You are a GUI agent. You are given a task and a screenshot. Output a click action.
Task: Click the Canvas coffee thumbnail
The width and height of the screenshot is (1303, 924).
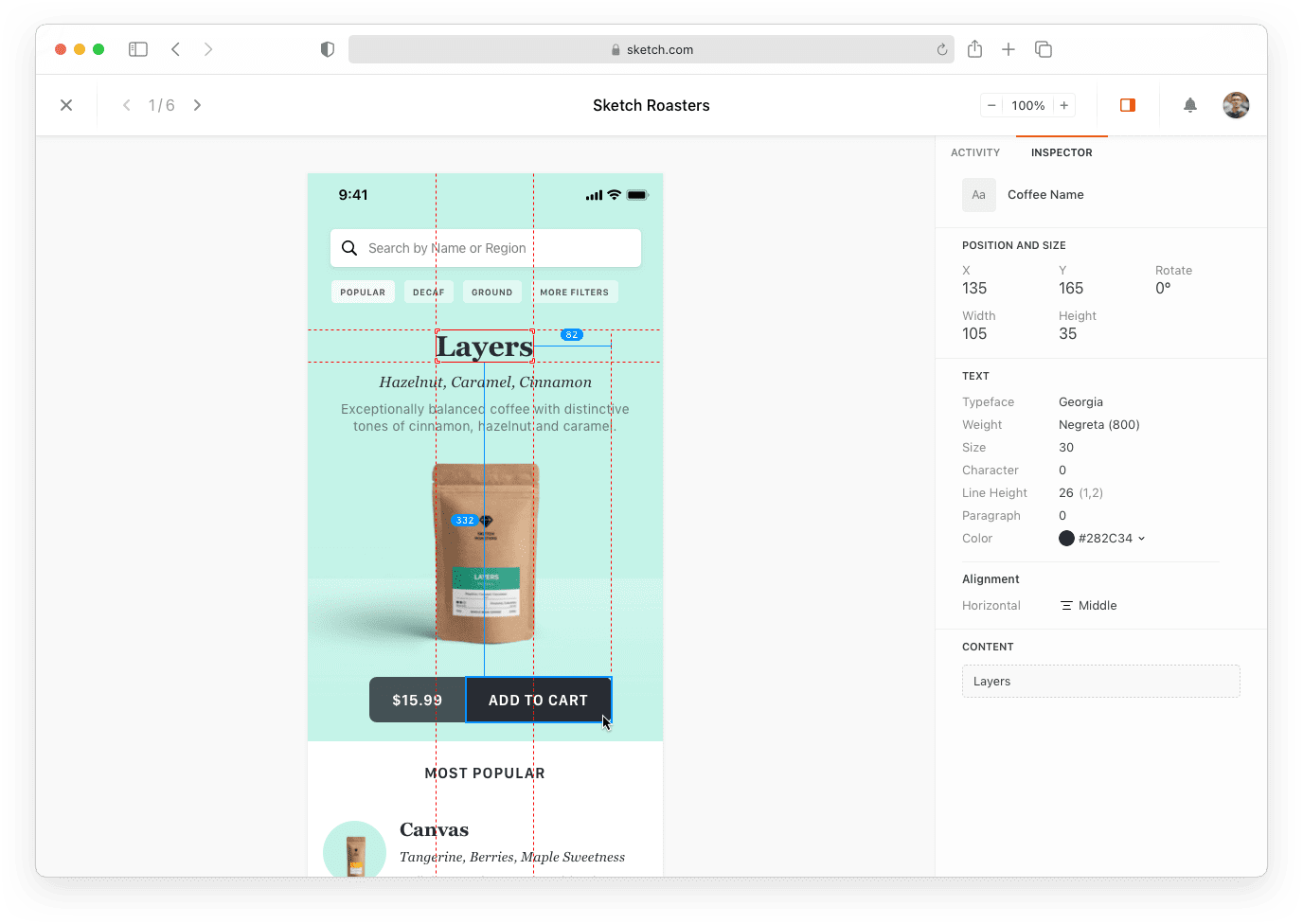click(x=355, y=849)
